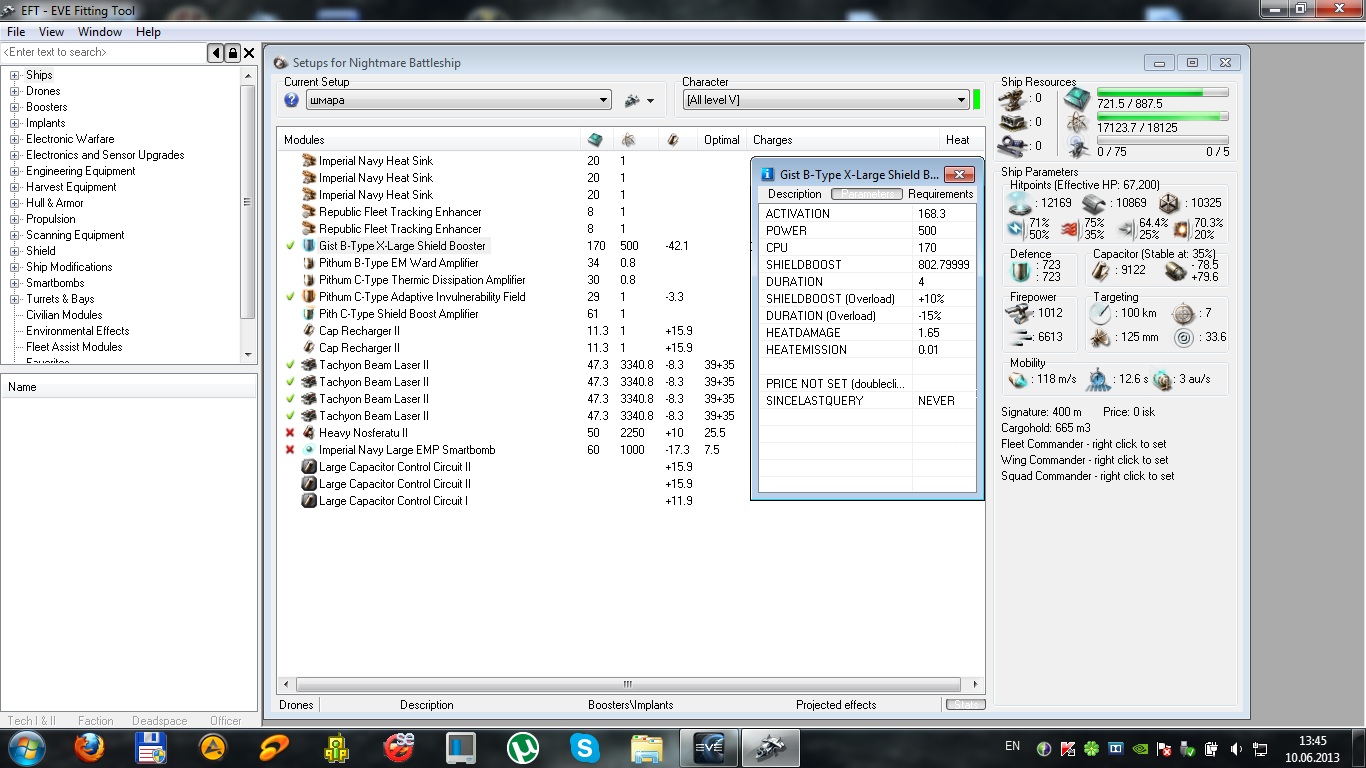Open the Help menu
Screen dimensions: 1366x768
pos(148,32)
